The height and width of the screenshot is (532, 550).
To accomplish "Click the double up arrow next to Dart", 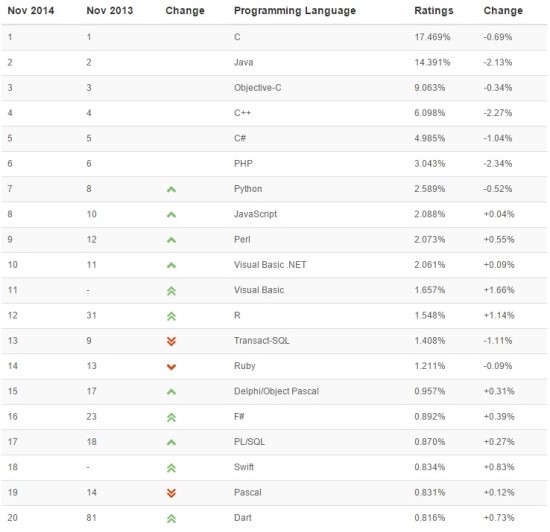I will (x=171, y=519).
